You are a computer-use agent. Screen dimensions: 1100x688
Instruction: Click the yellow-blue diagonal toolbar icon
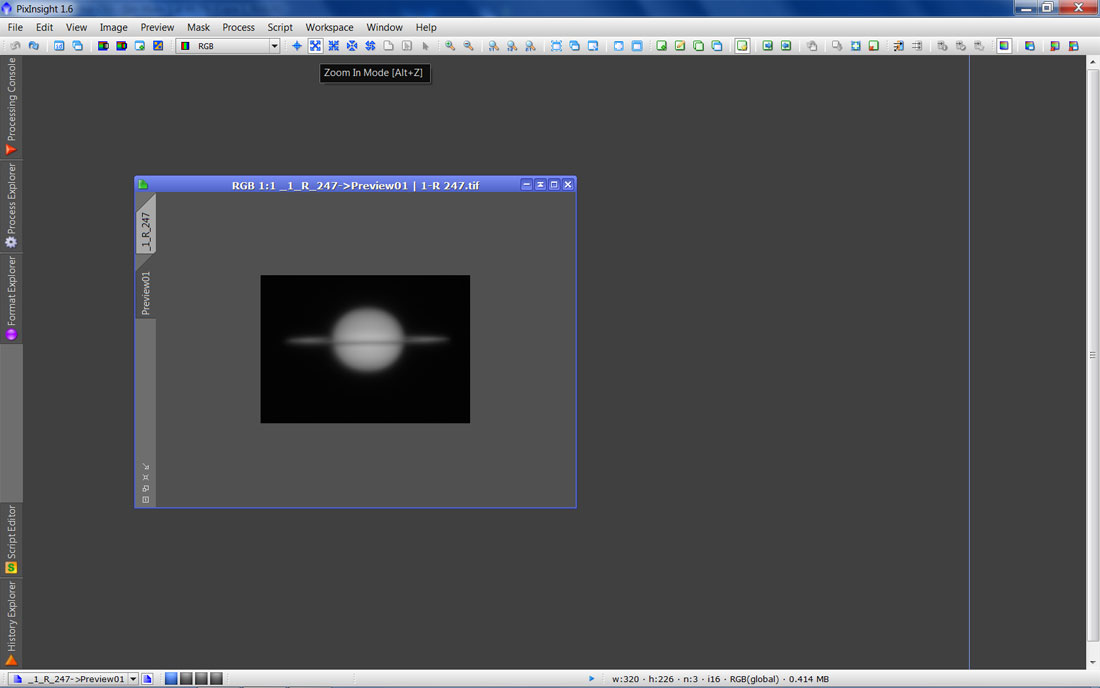(x=158, y=46)
